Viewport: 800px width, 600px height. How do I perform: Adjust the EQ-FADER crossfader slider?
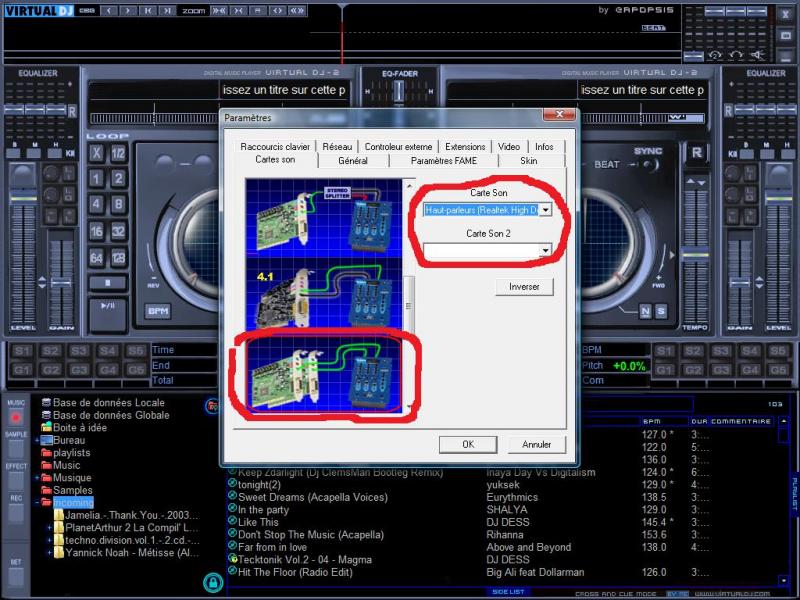398,92
